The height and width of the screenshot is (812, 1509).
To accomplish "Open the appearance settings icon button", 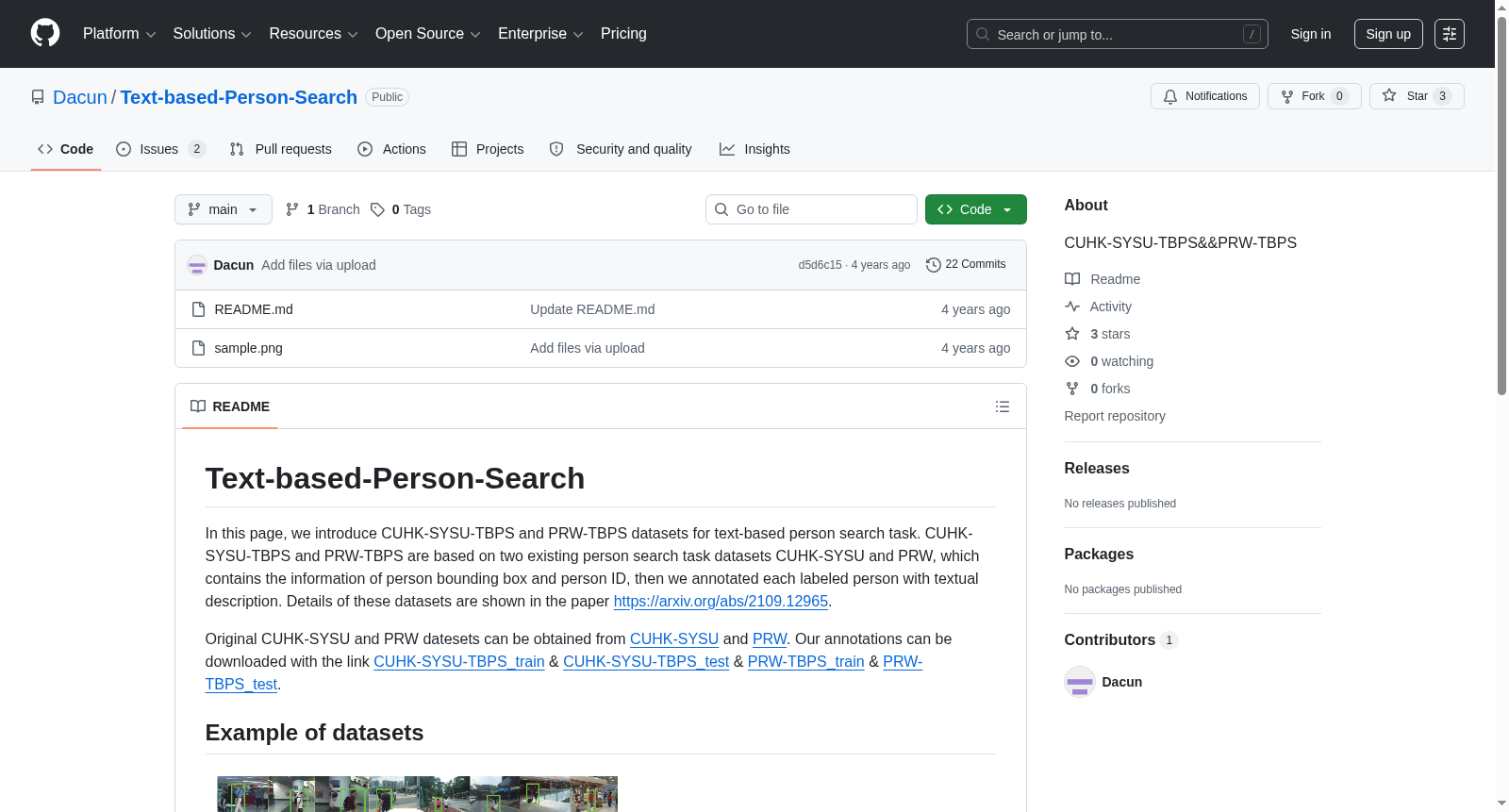I will 1450,34.
